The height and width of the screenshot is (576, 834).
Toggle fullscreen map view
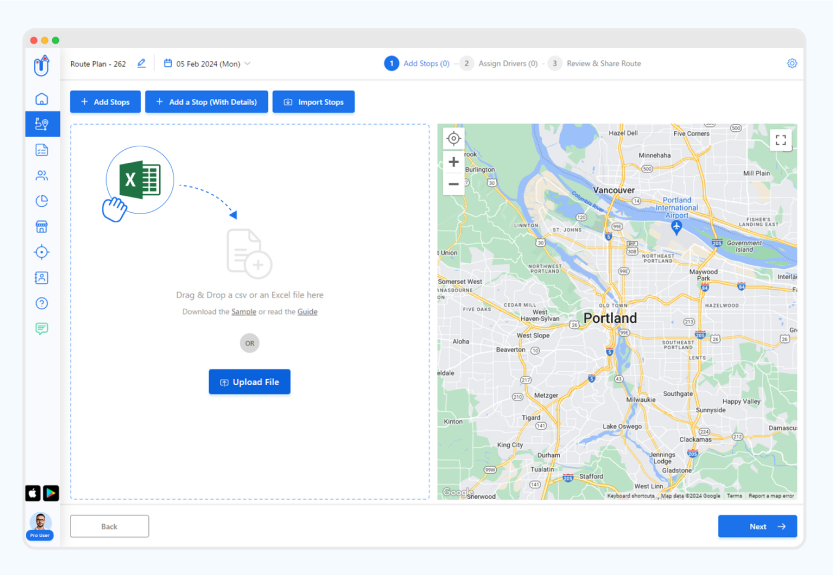tap(781, 140)
